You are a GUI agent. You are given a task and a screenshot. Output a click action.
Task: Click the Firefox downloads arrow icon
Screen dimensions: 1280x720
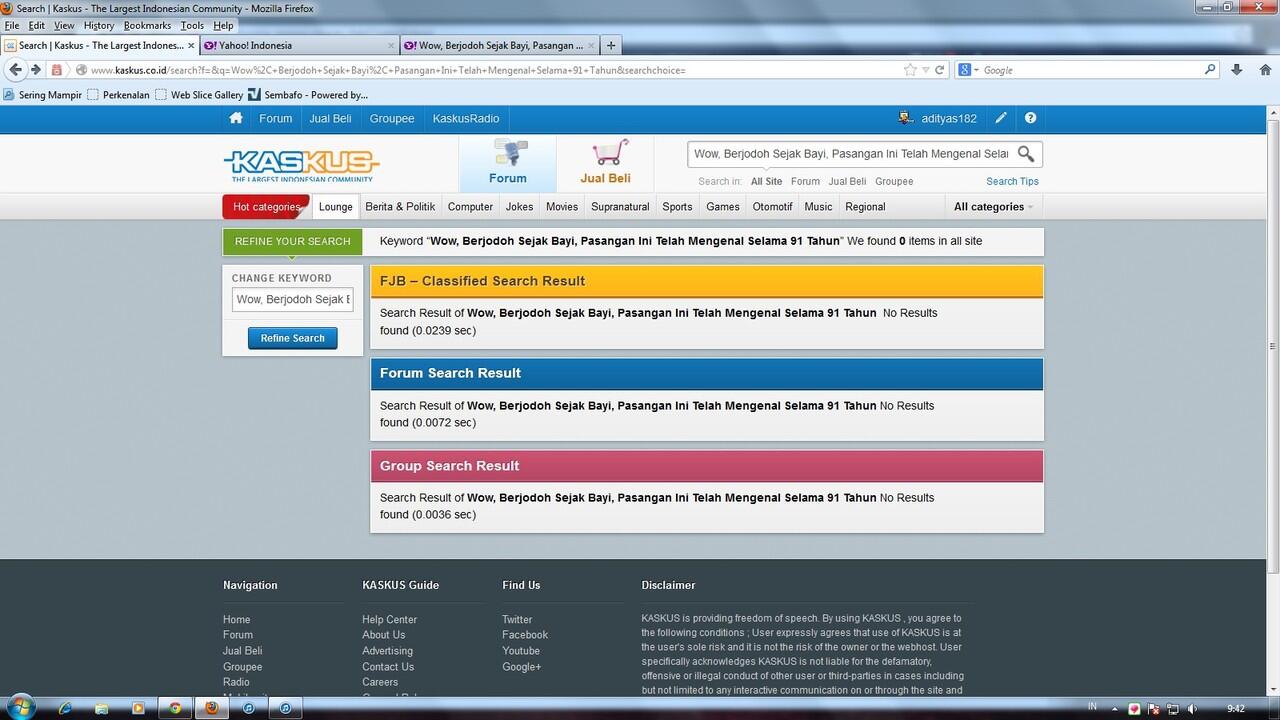(x=1237, y=70)
